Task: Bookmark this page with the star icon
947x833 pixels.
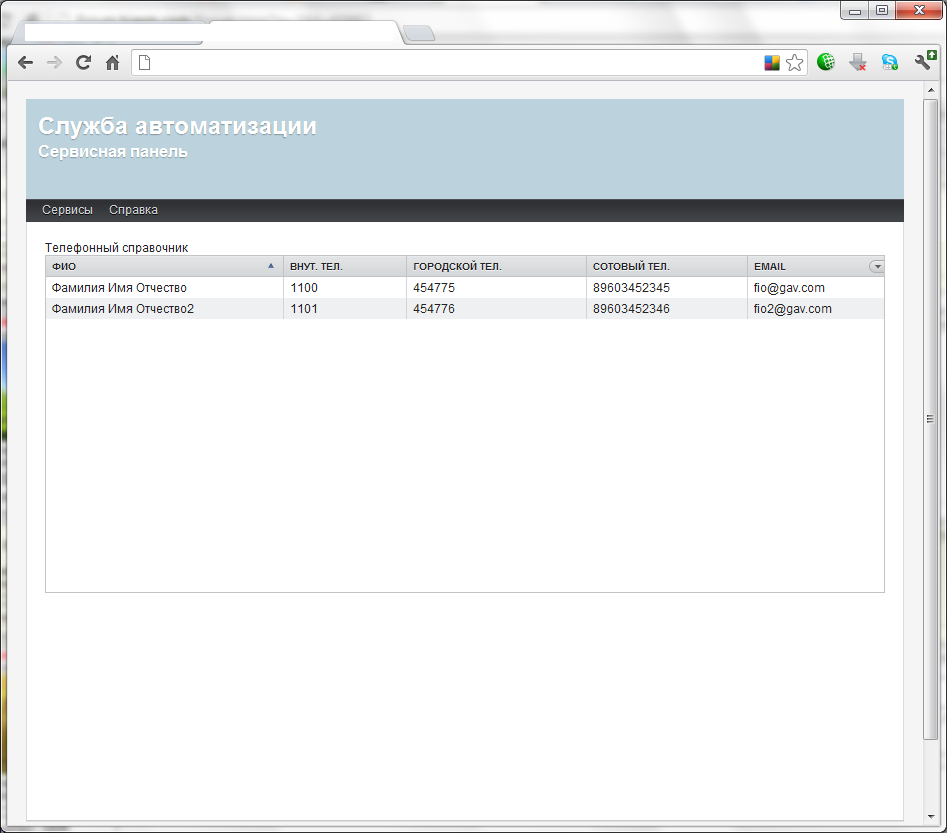Action: pyautogui.click(x=794, y=63)
